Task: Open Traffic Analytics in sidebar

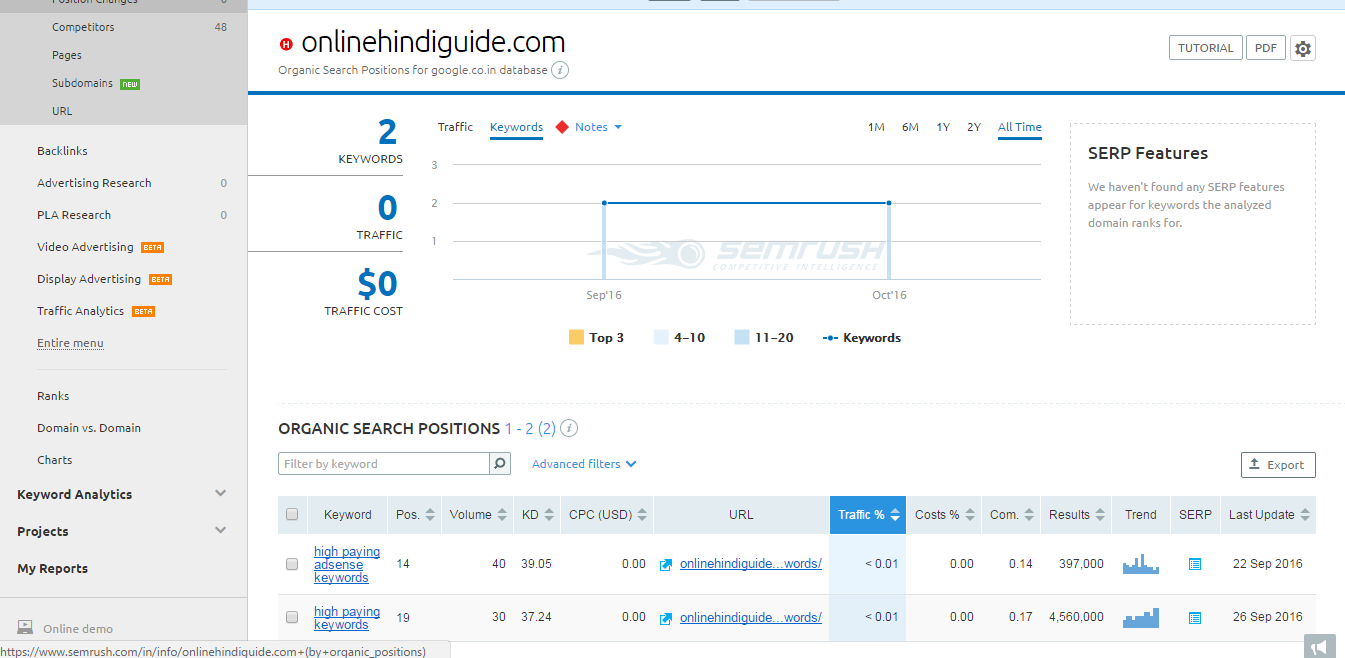Action: pos(81,311)
